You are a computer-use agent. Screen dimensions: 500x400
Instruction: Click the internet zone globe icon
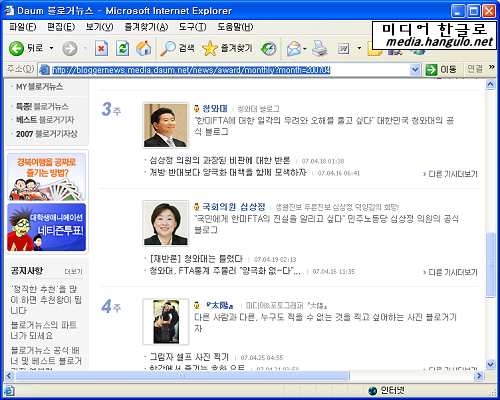point(373,390)
